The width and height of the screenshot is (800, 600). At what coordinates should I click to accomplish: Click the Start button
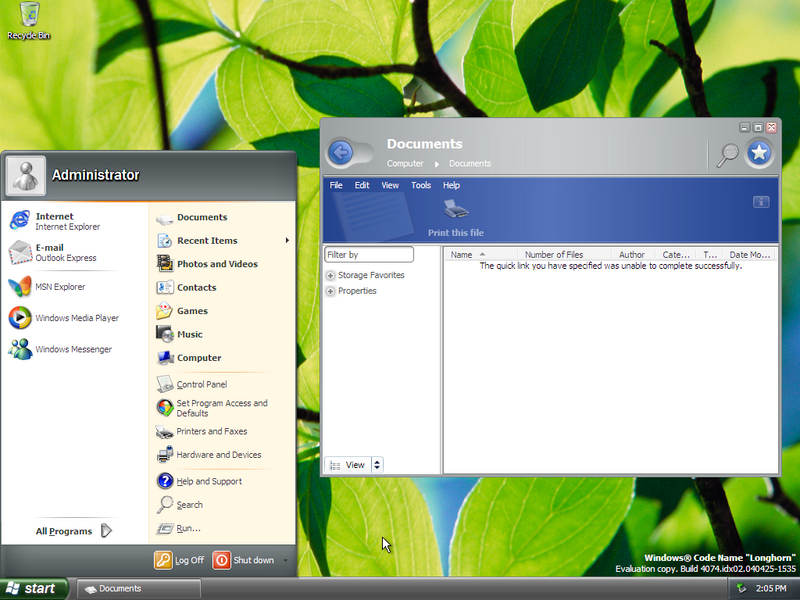(34, 589)
